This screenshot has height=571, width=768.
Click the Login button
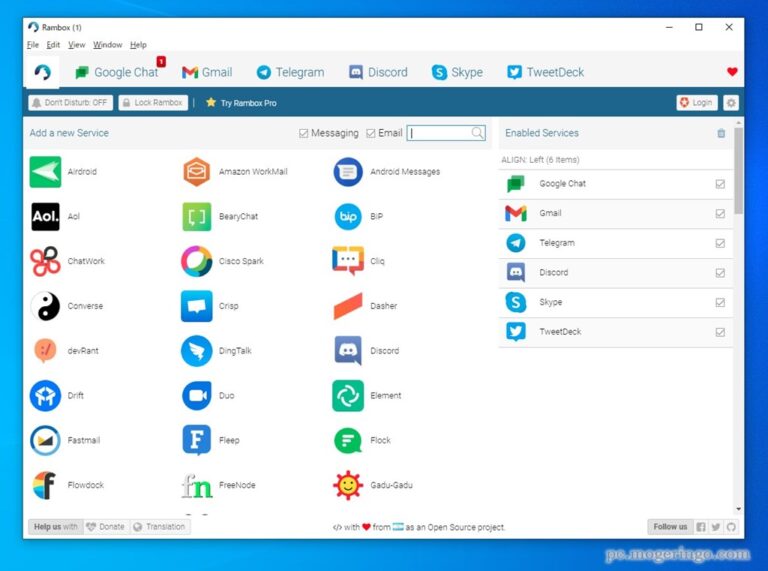696,103
